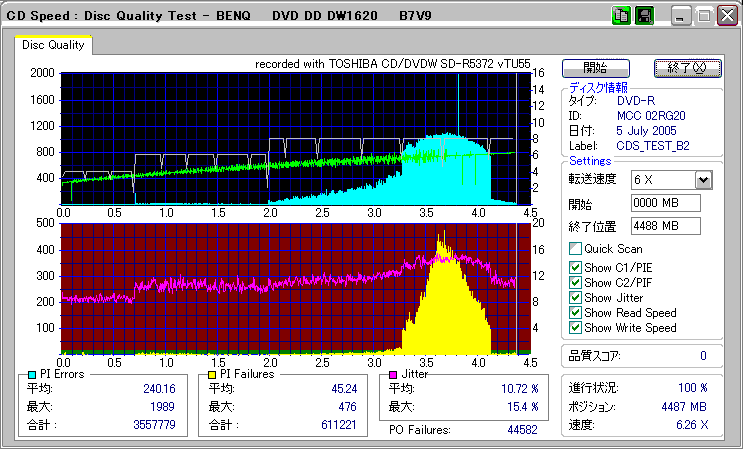Screen dimensions: 743x449
Task: Uncheck Show C1/PIE option
Action: 575,267
